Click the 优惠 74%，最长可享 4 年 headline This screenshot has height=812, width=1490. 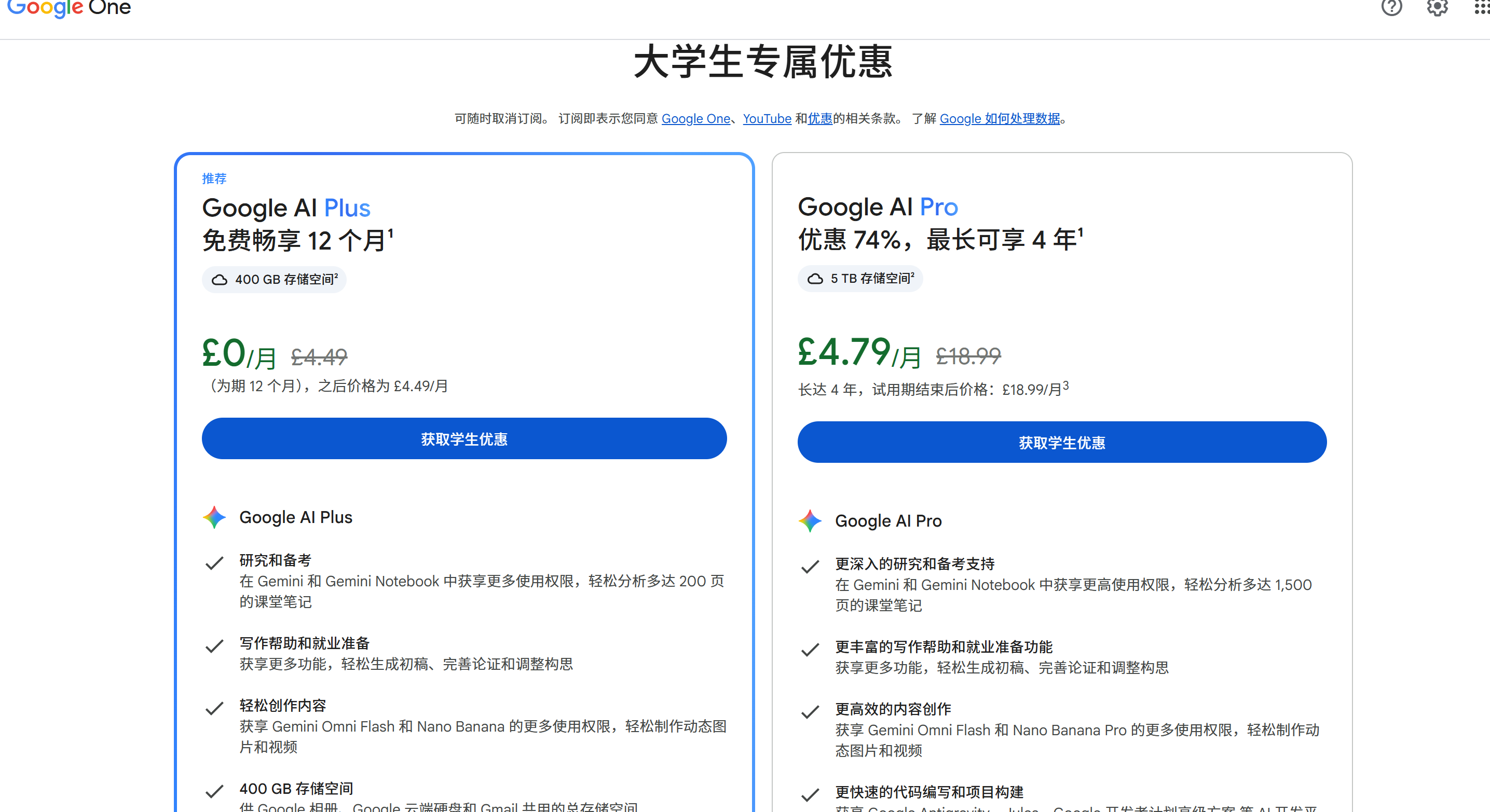coord(941,239)
